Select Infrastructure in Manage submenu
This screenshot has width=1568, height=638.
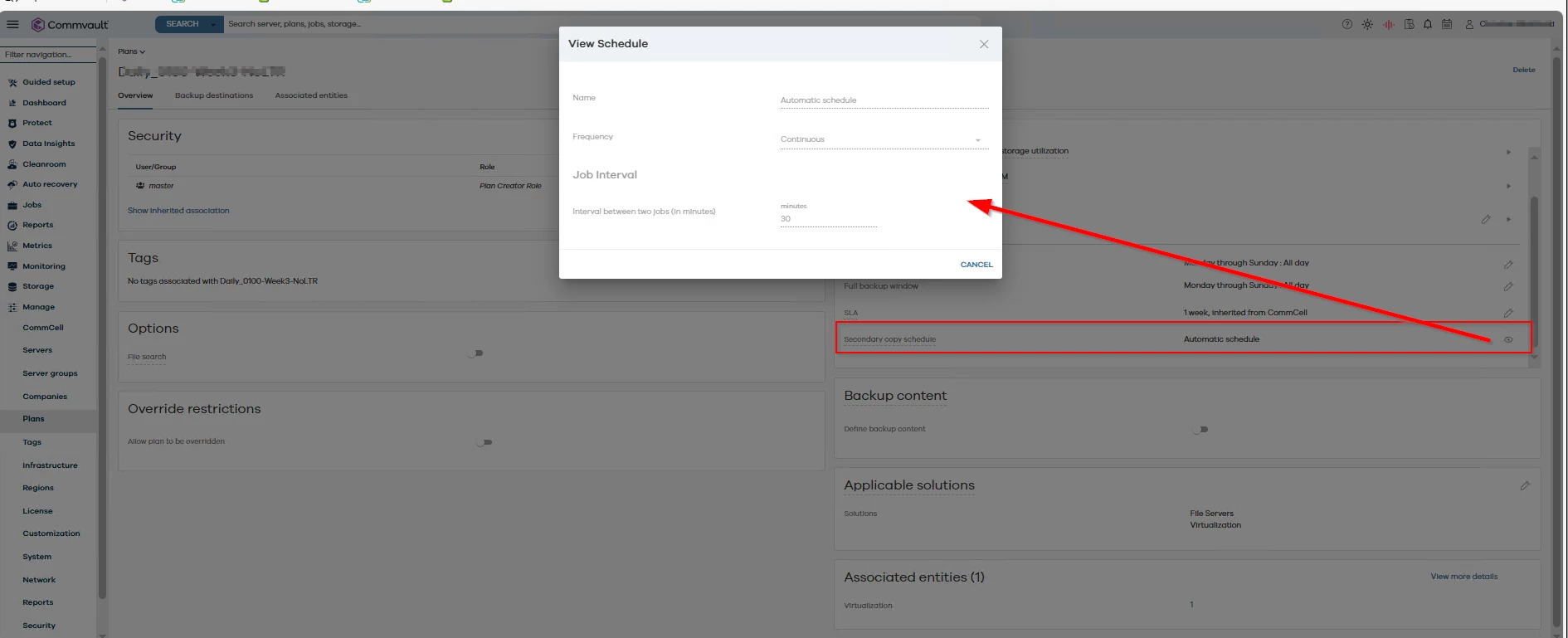point(50,465)
